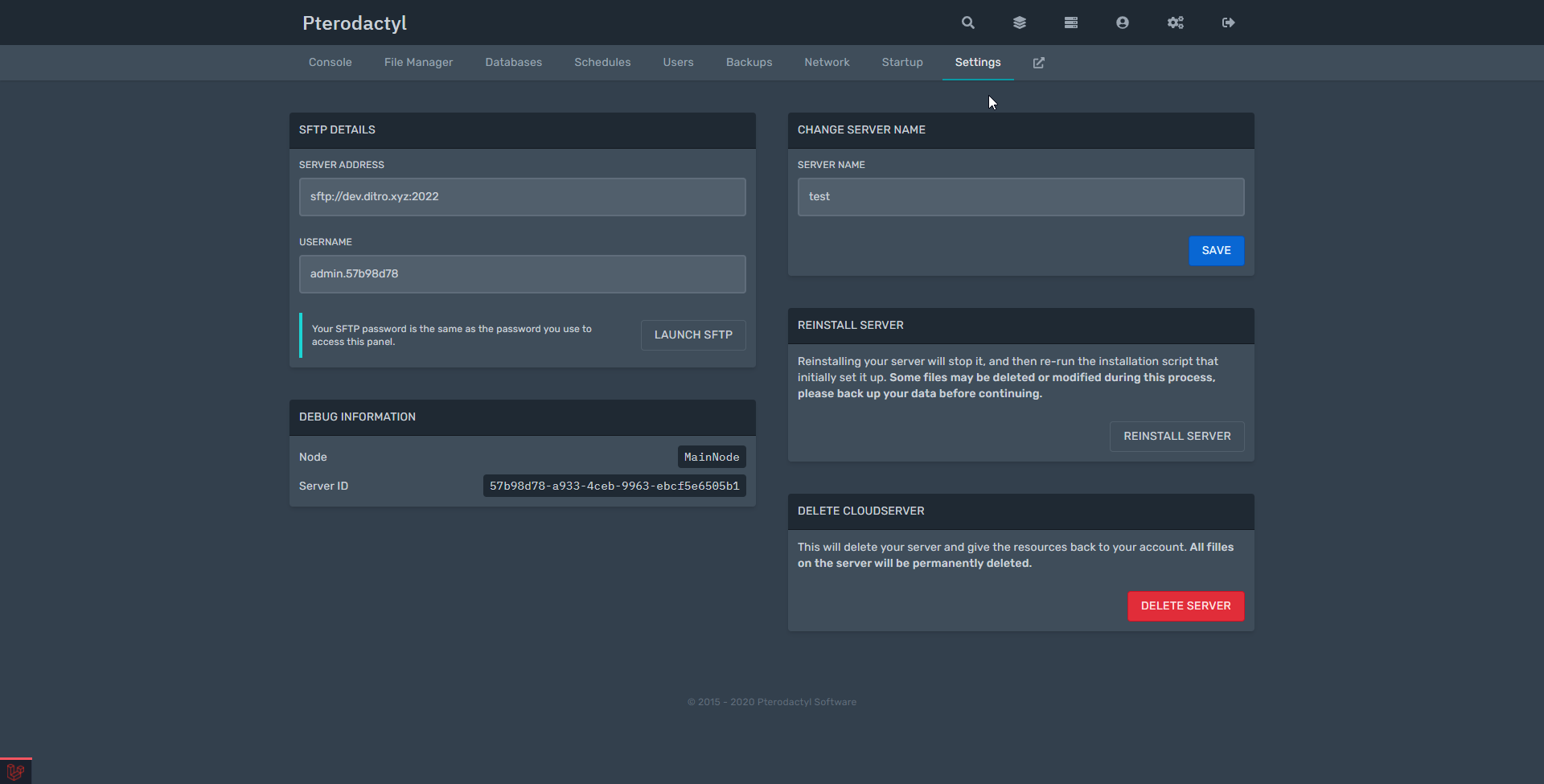Image resolution: width=1544 pixels, height=784 pixels.
Task: Click the sign out icon
Action: tap(1228, 23)
